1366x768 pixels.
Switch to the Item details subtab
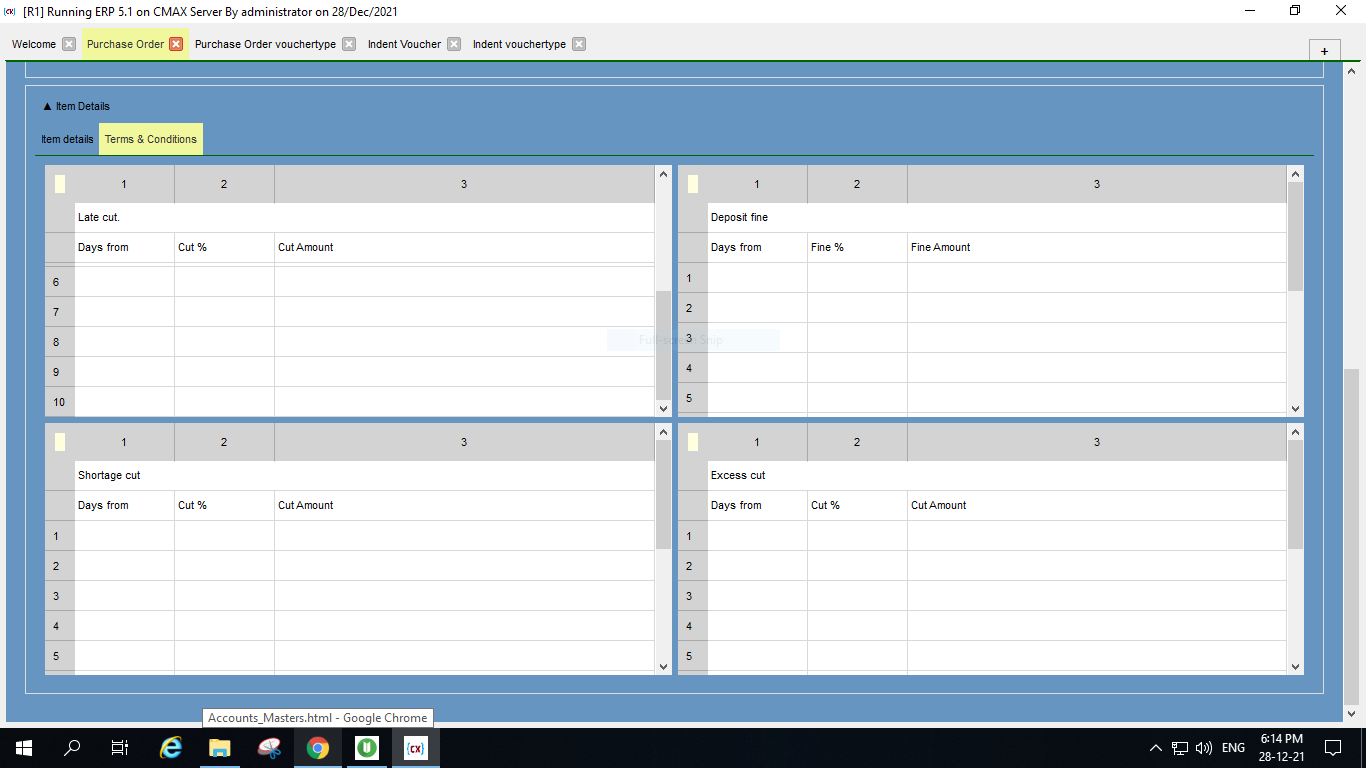point(67,139)
